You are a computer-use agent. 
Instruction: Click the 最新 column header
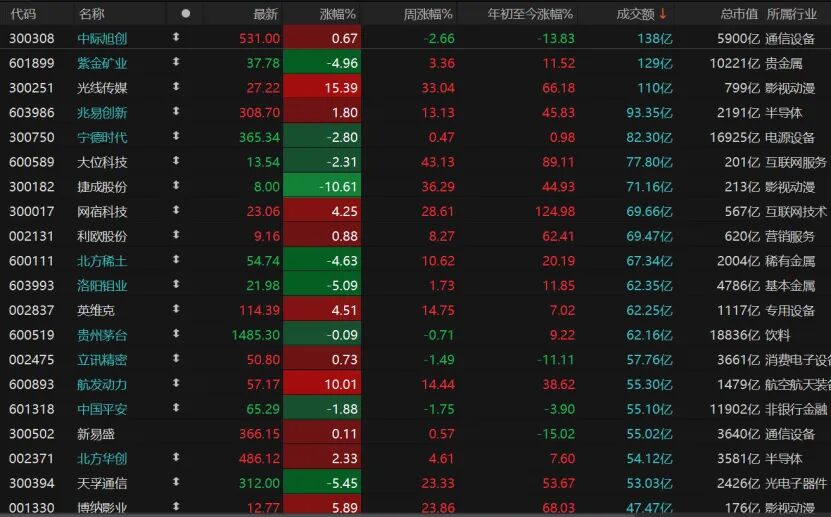pos(265,14)
